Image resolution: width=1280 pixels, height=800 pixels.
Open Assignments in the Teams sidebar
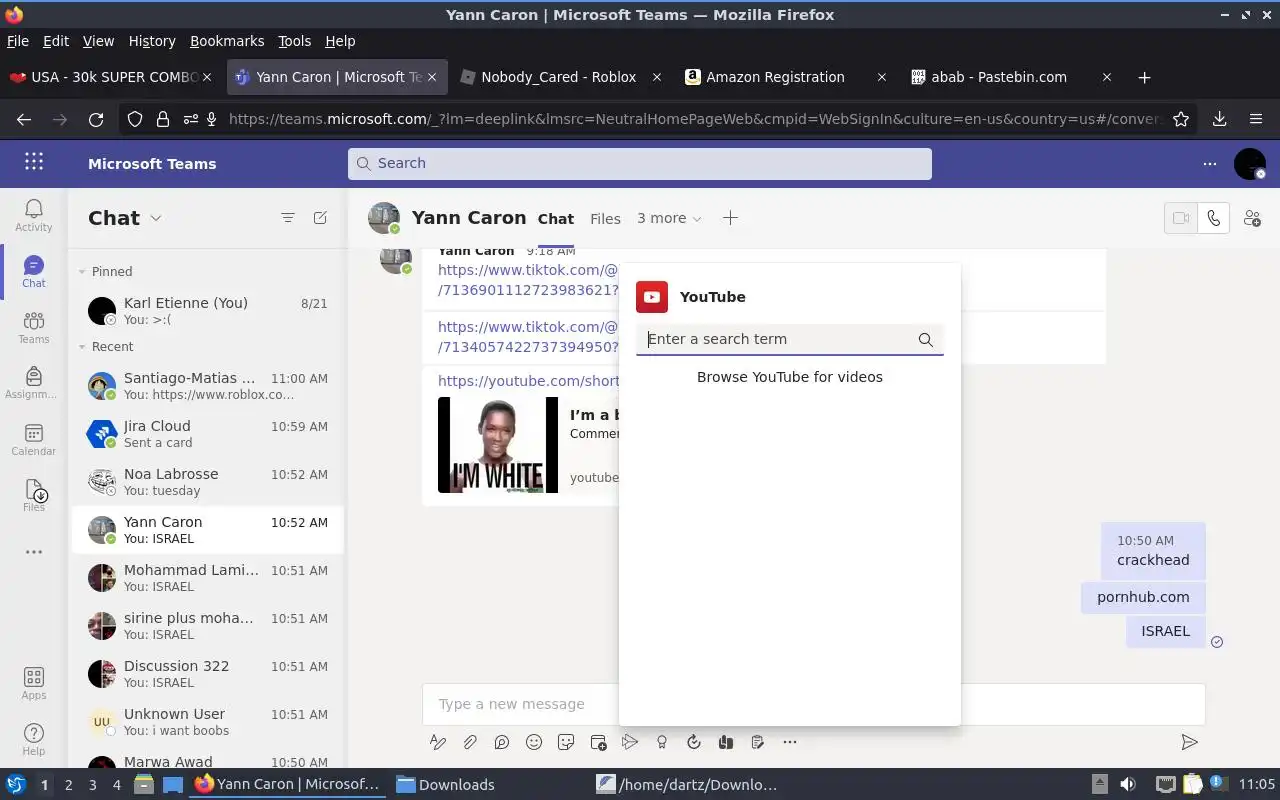33,382
